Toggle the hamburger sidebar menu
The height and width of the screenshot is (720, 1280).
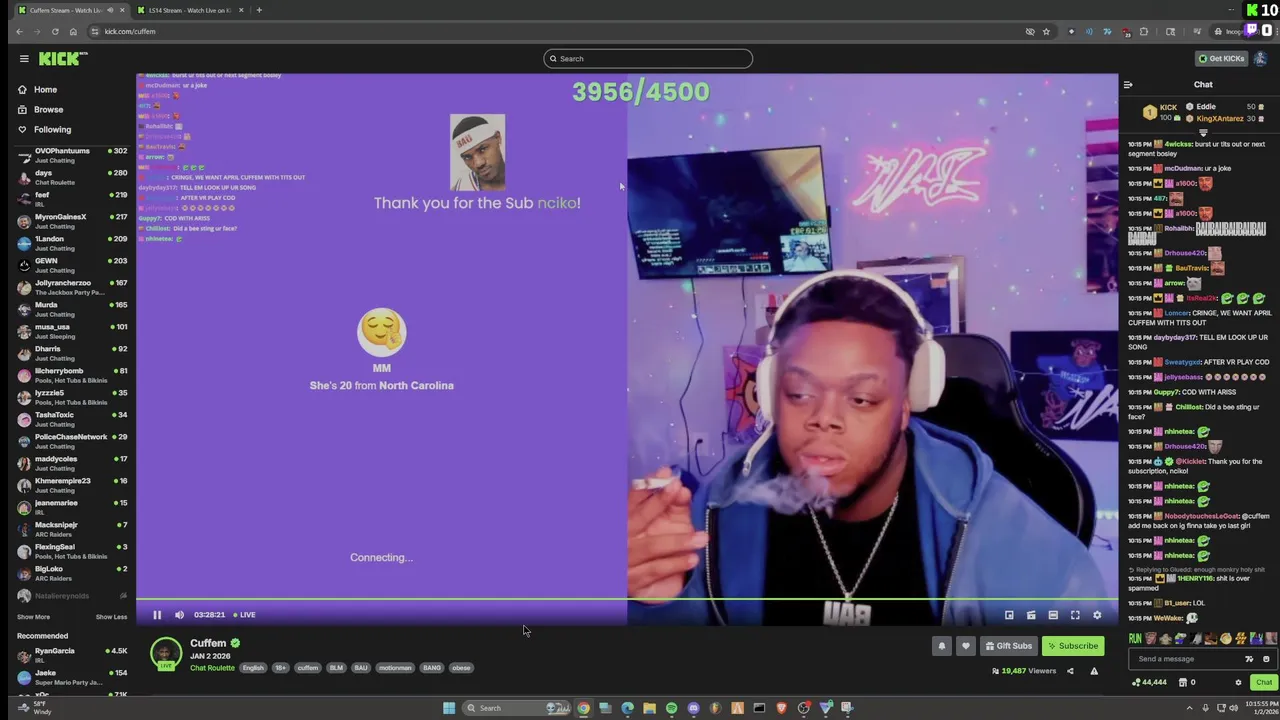24,58
